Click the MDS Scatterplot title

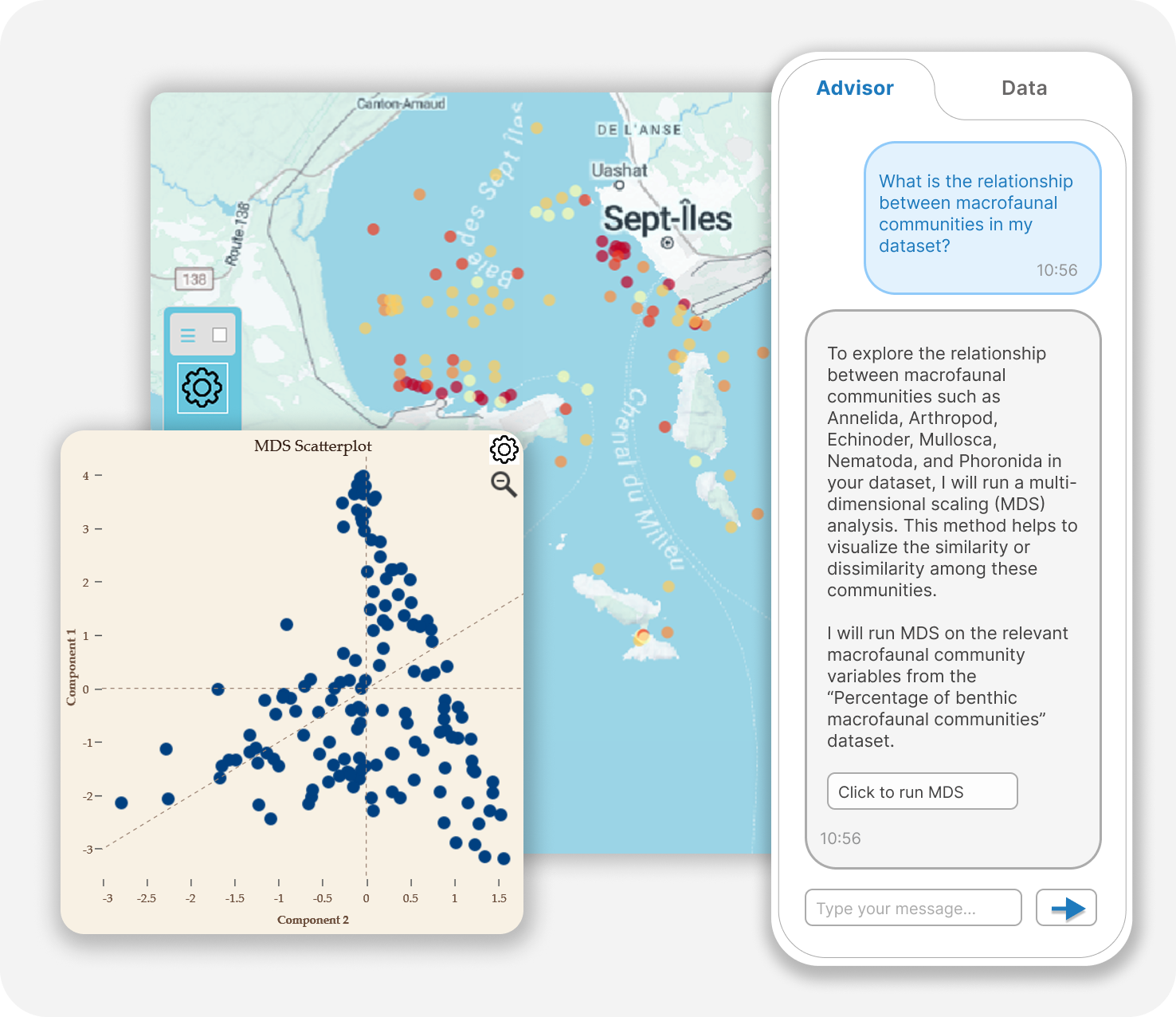[x=312, y=446]
